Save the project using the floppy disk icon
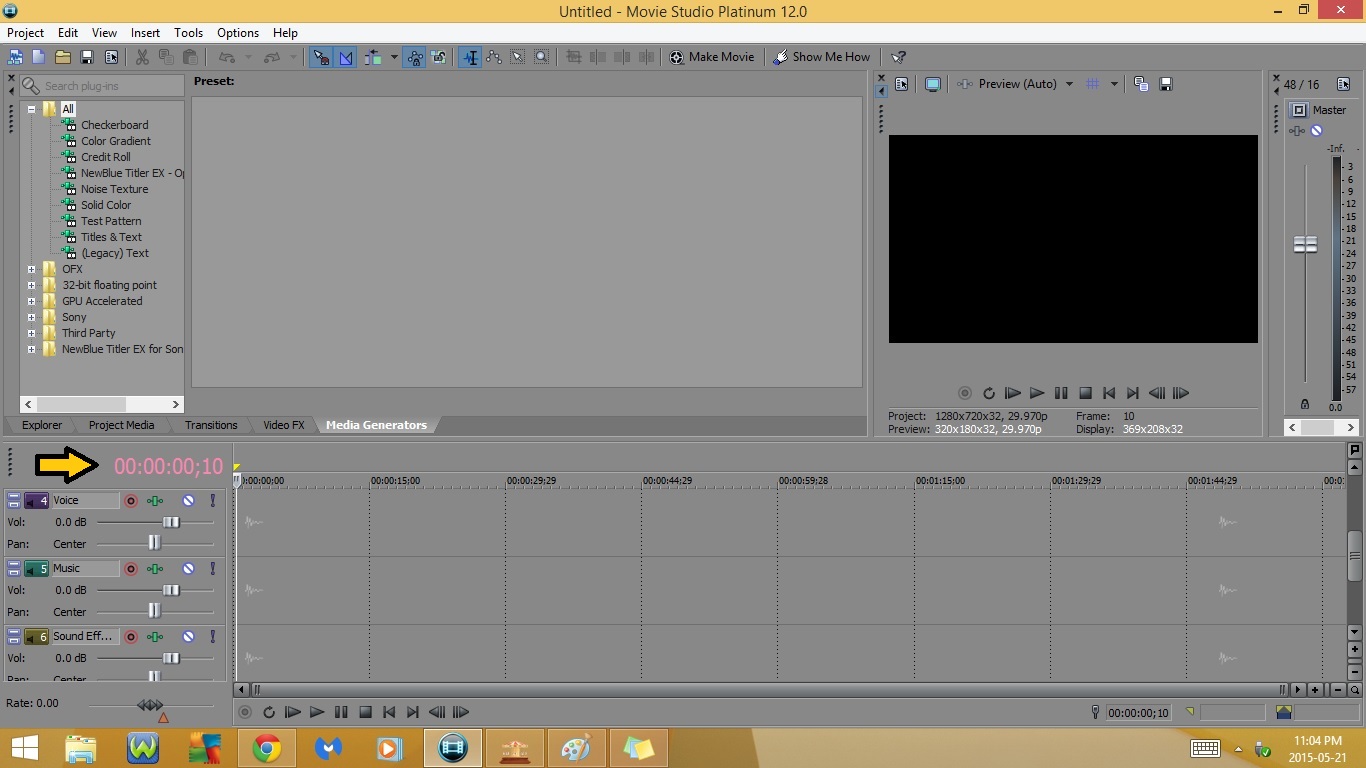This screenshot has width=1366, height=768. click(87, 57)
